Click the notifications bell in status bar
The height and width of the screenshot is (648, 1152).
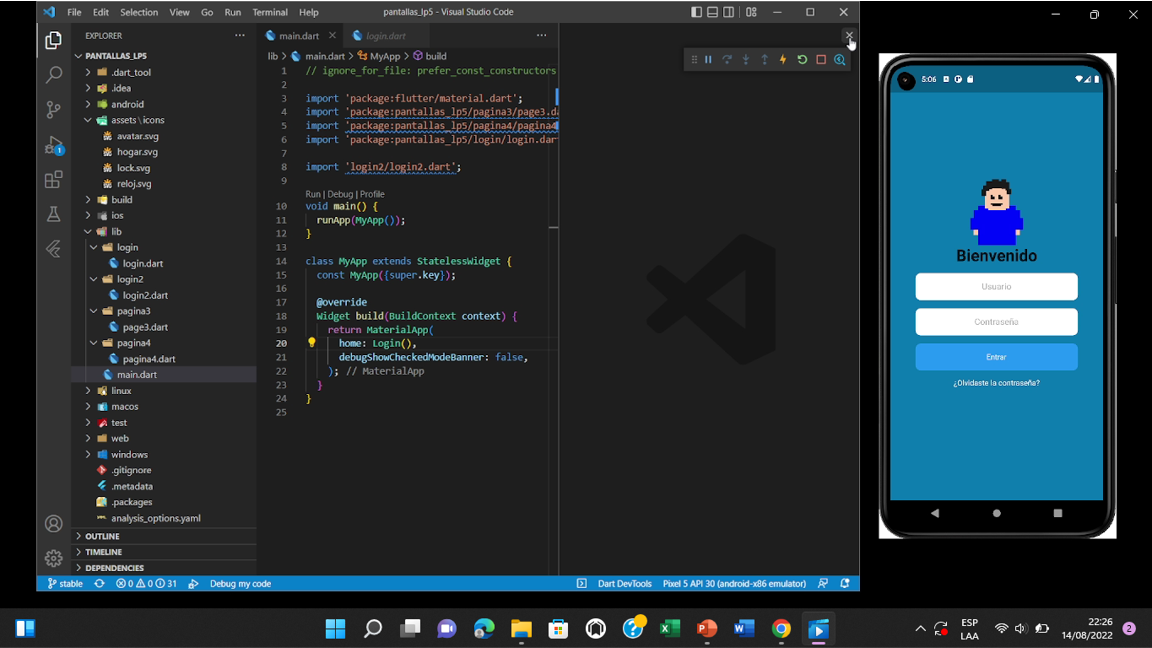845,583
